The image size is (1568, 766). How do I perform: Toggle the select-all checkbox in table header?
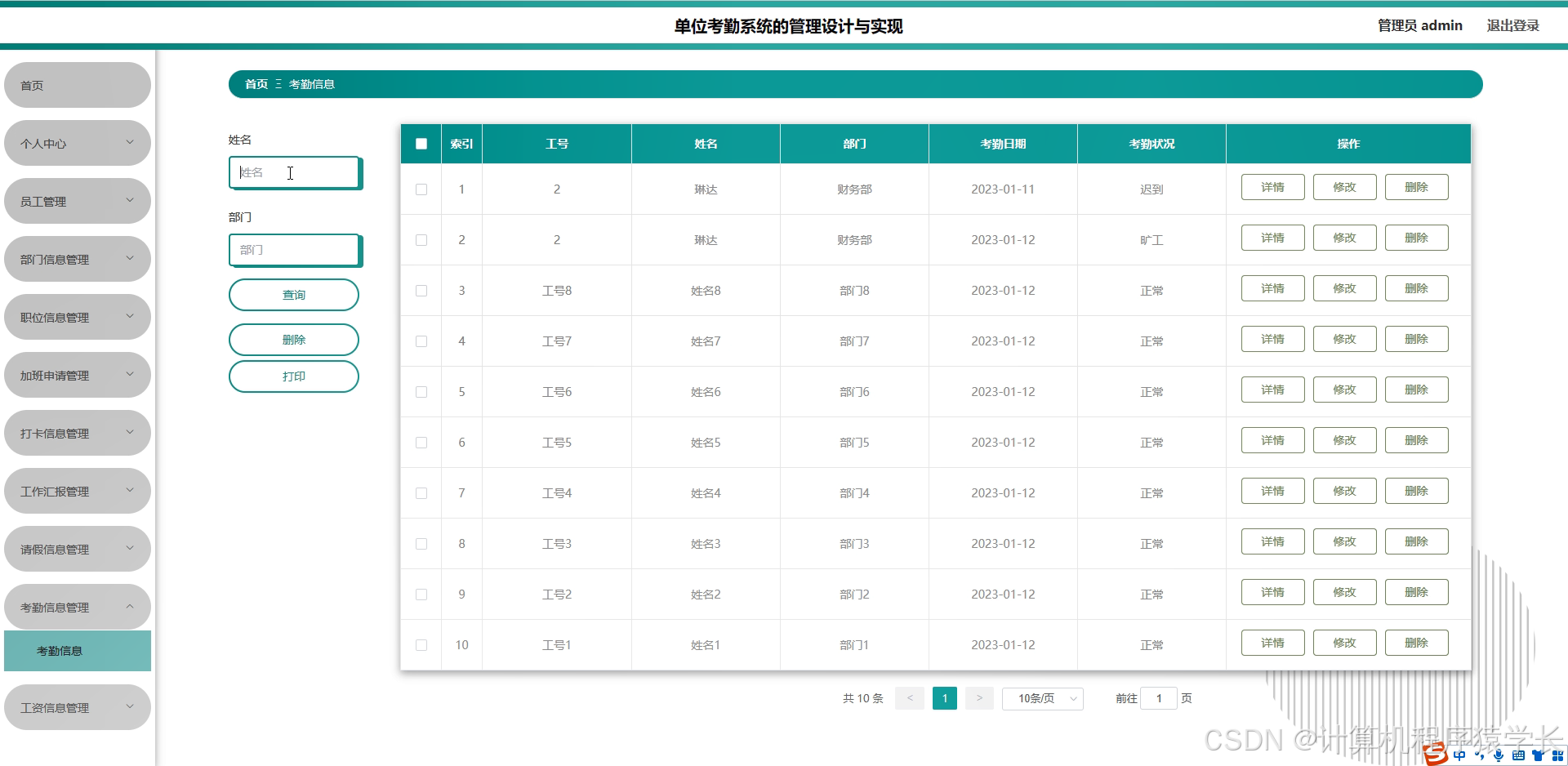[421, 144]
